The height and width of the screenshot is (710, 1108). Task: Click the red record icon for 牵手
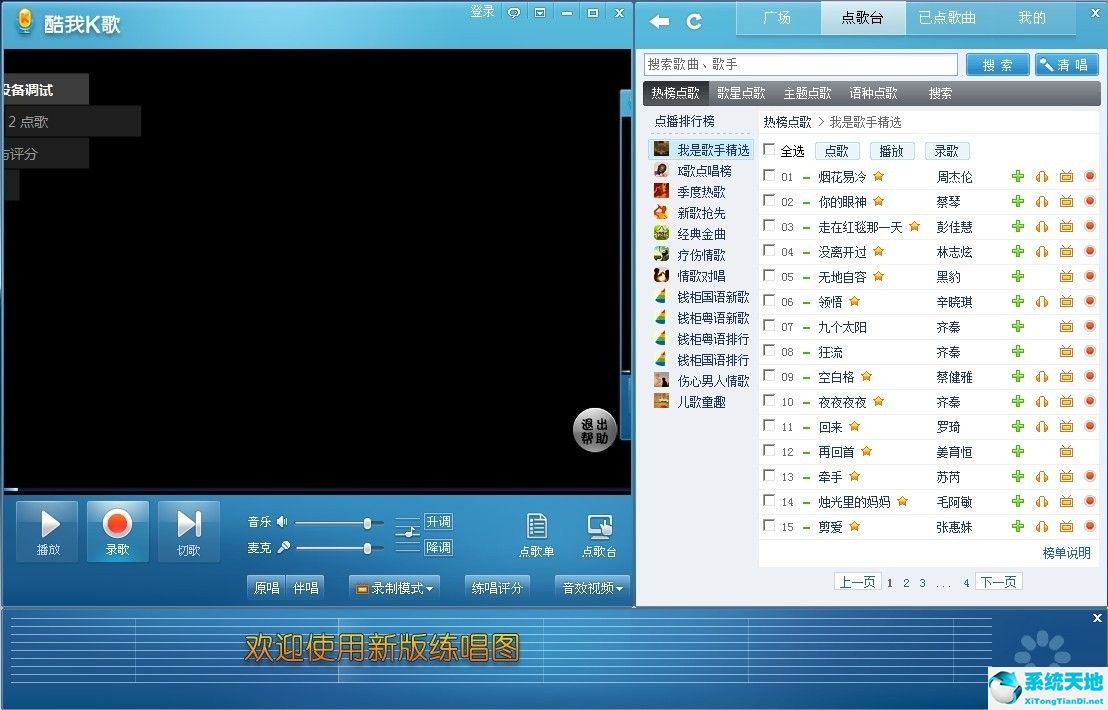[x=1089, y=476]
